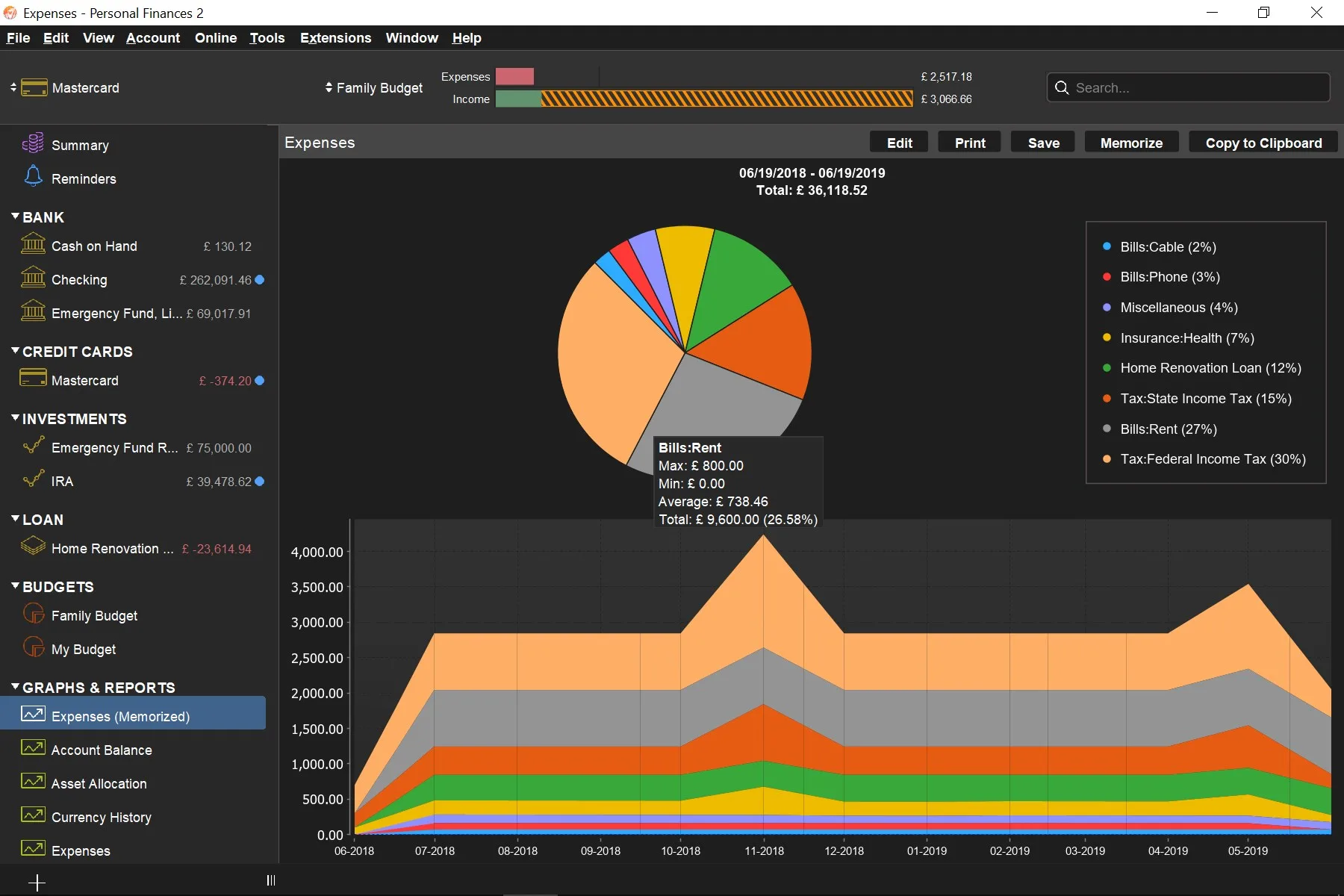Screen dimensions: 1344x896
Task: Click the Copy to Clipboard button
Action: (1263, 143)
